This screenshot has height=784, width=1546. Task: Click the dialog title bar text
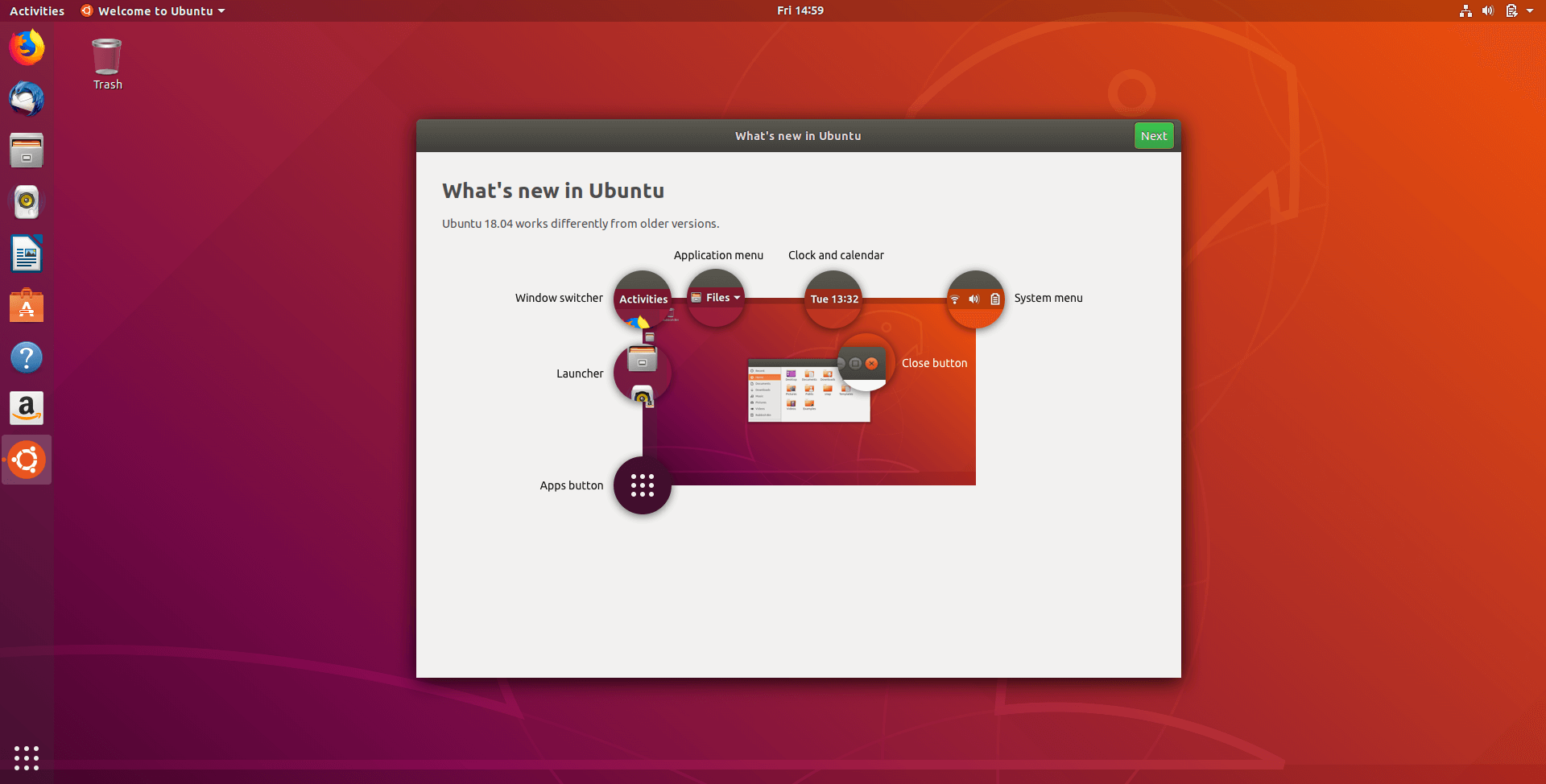(798, 136)
